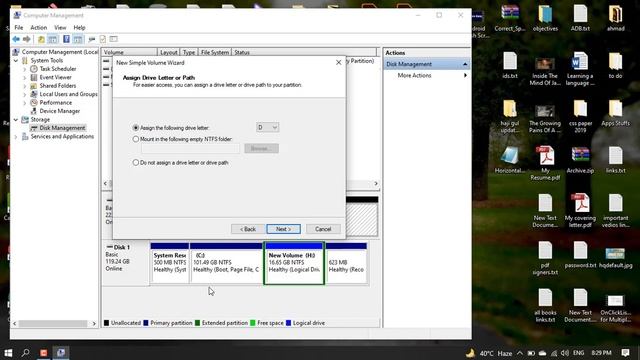Select the Apps Stuffs desktop folder
The image size is (640, 360).
pyautogui.click(x=615, y=113)
